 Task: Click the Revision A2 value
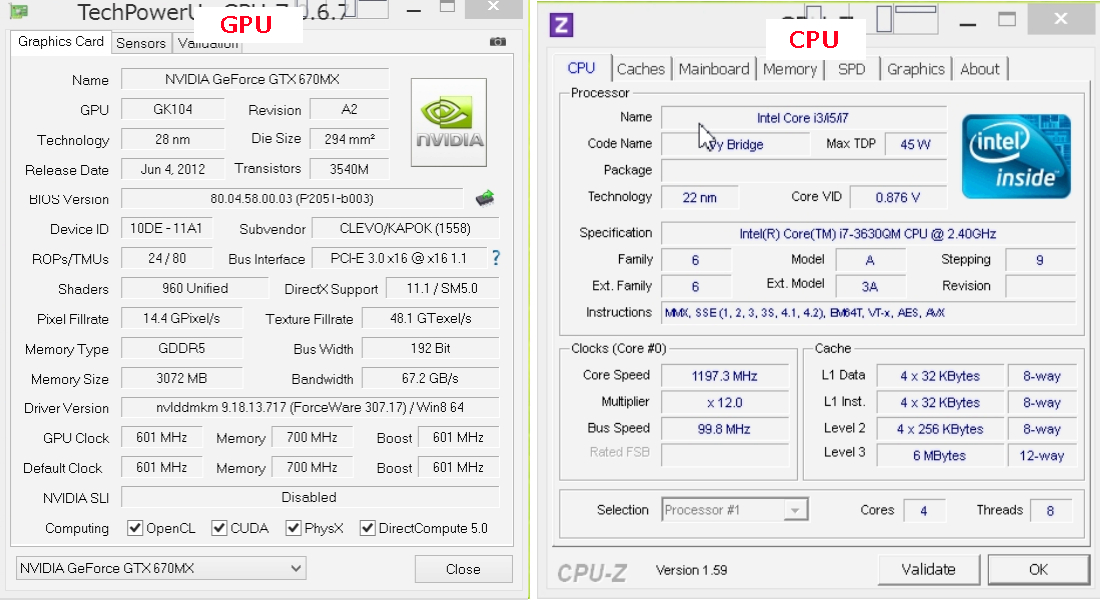349,109
